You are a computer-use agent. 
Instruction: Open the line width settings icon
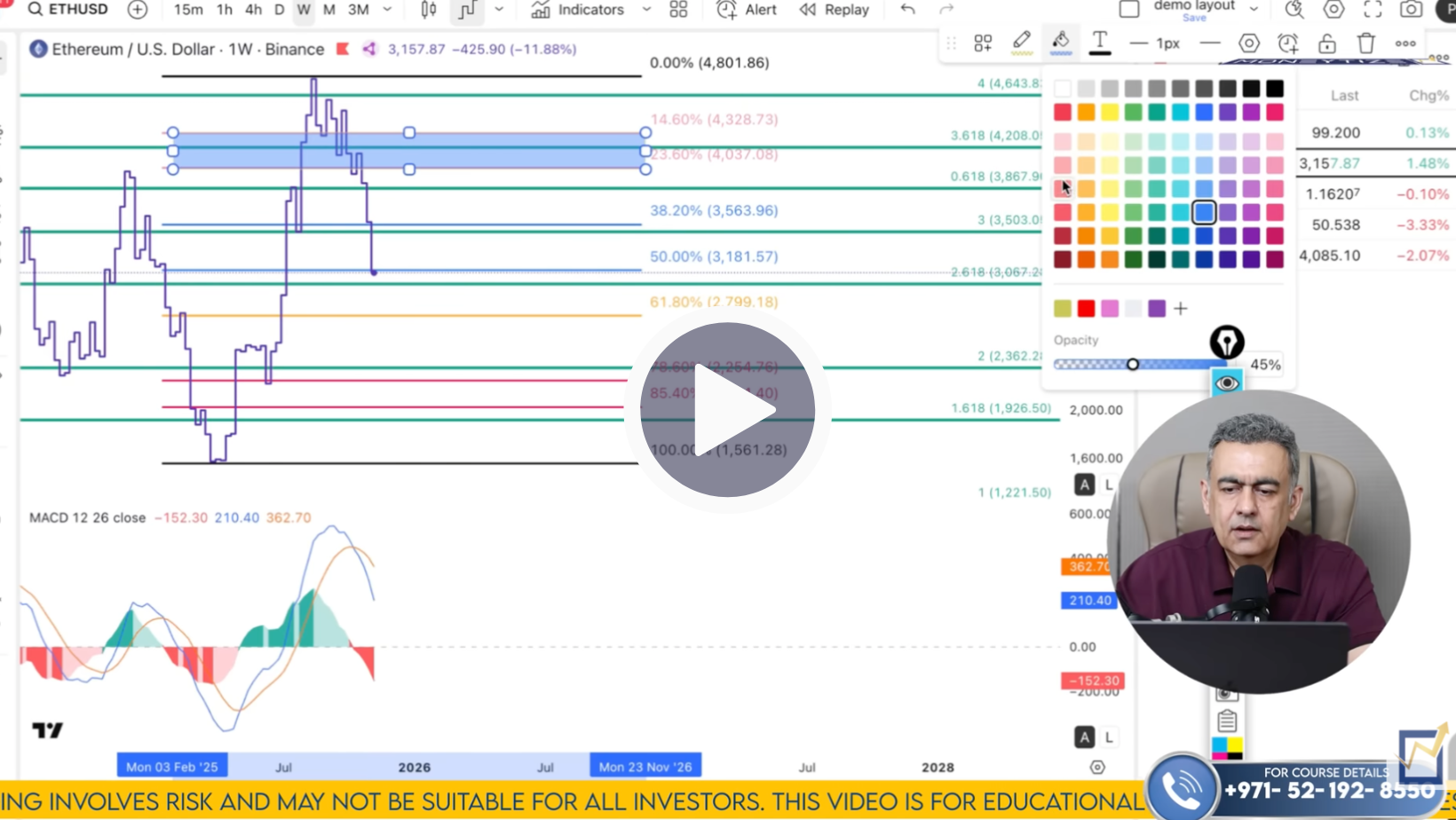click(1153, 42)
